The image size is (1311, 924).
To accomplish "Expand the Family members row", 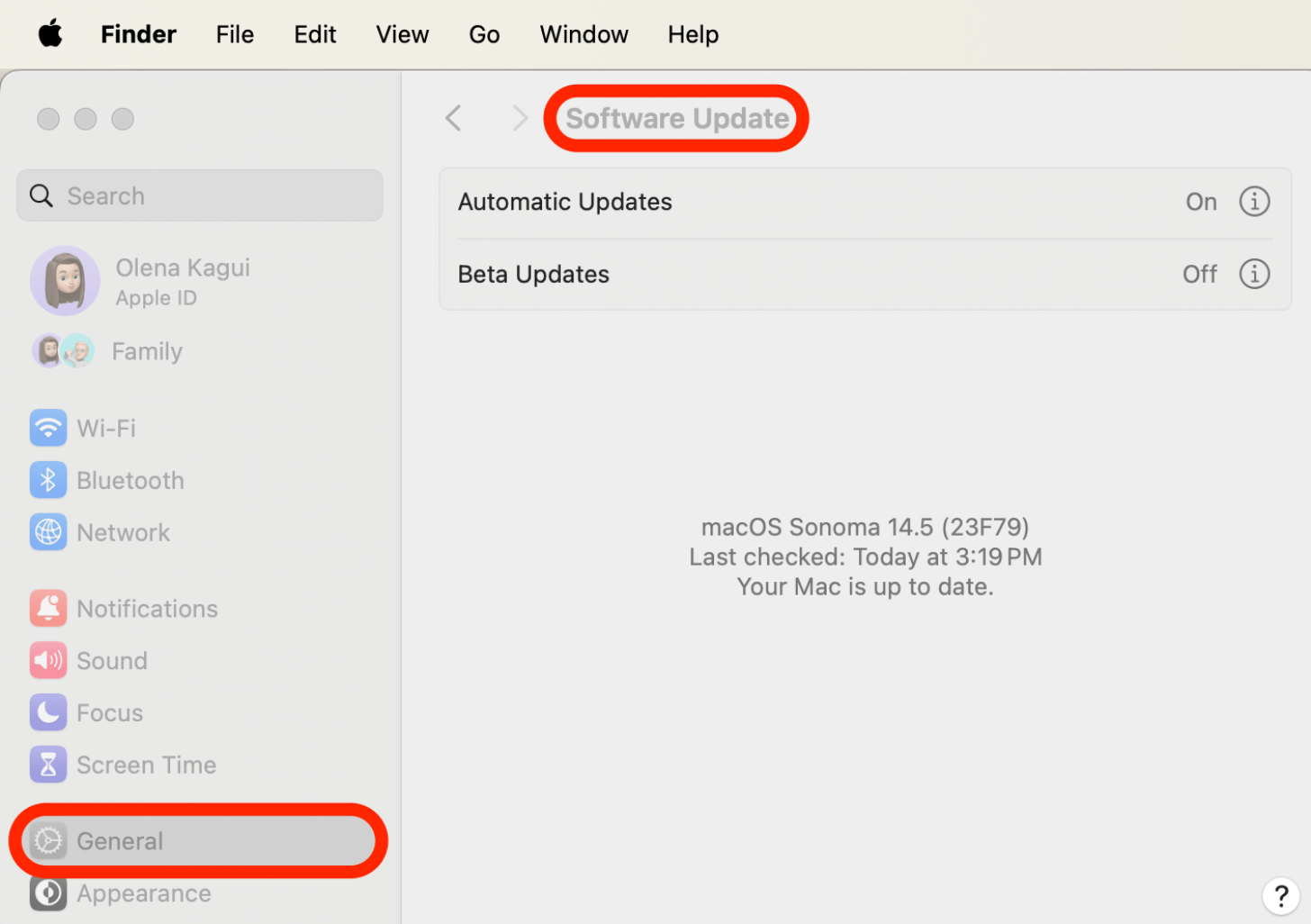I will (x=147, y=351).
